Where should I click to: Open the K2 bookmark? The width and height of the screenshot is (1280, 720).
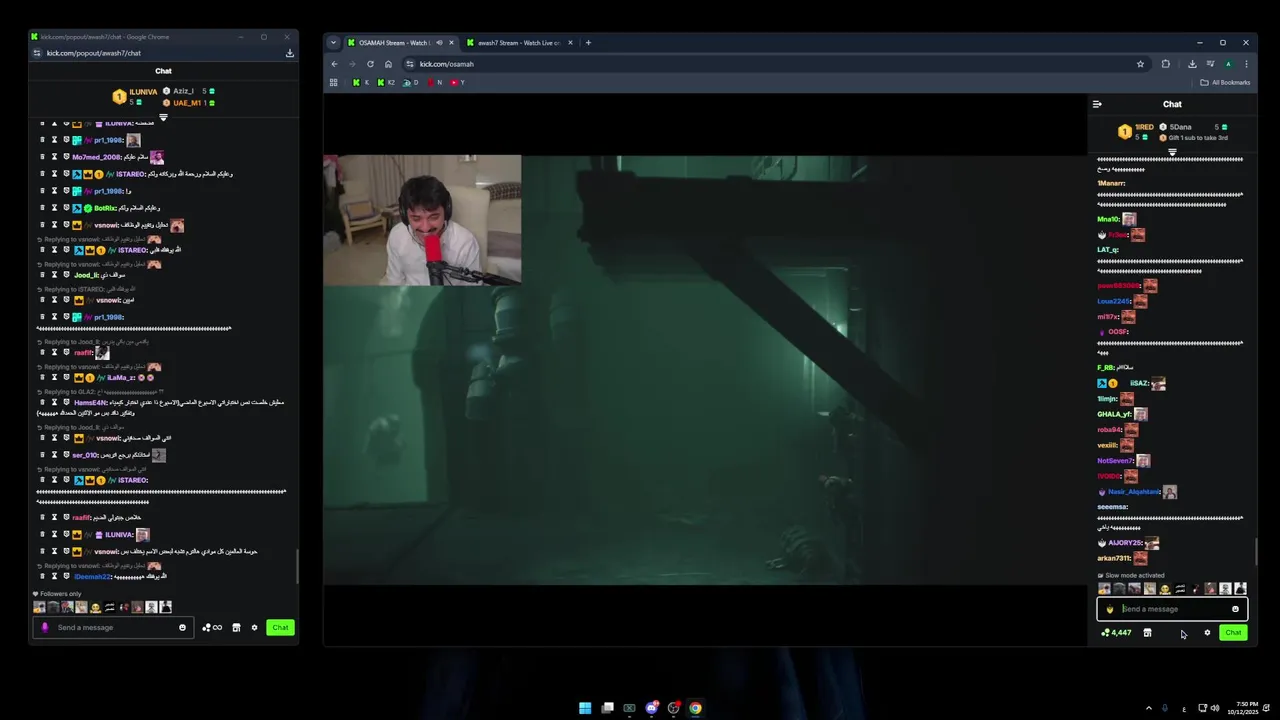pos(386,82)
